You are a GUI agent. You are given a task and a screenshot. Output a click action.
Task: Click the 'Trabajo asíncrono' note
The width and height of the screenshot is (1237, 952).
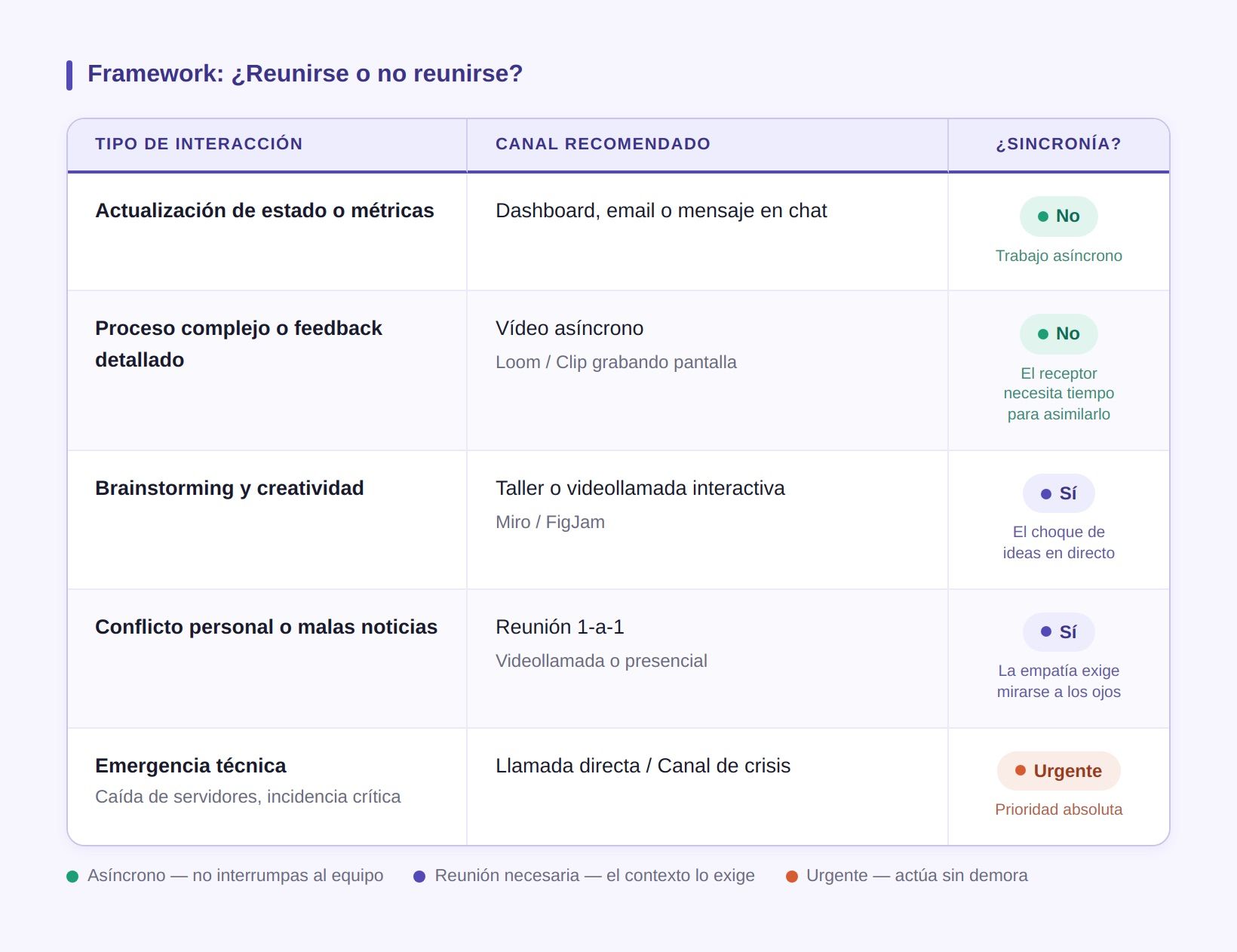(1058, 256)
